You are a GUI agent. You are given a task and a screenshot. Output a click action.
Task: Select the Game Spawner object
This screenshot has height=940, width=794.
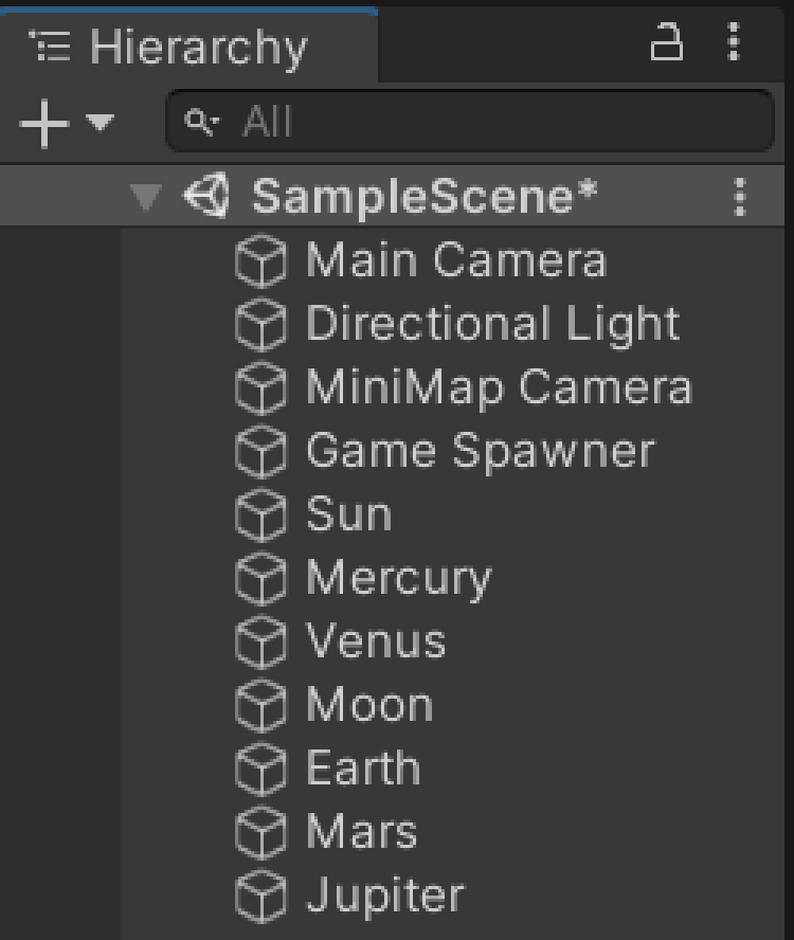click(x=480, y=452)
